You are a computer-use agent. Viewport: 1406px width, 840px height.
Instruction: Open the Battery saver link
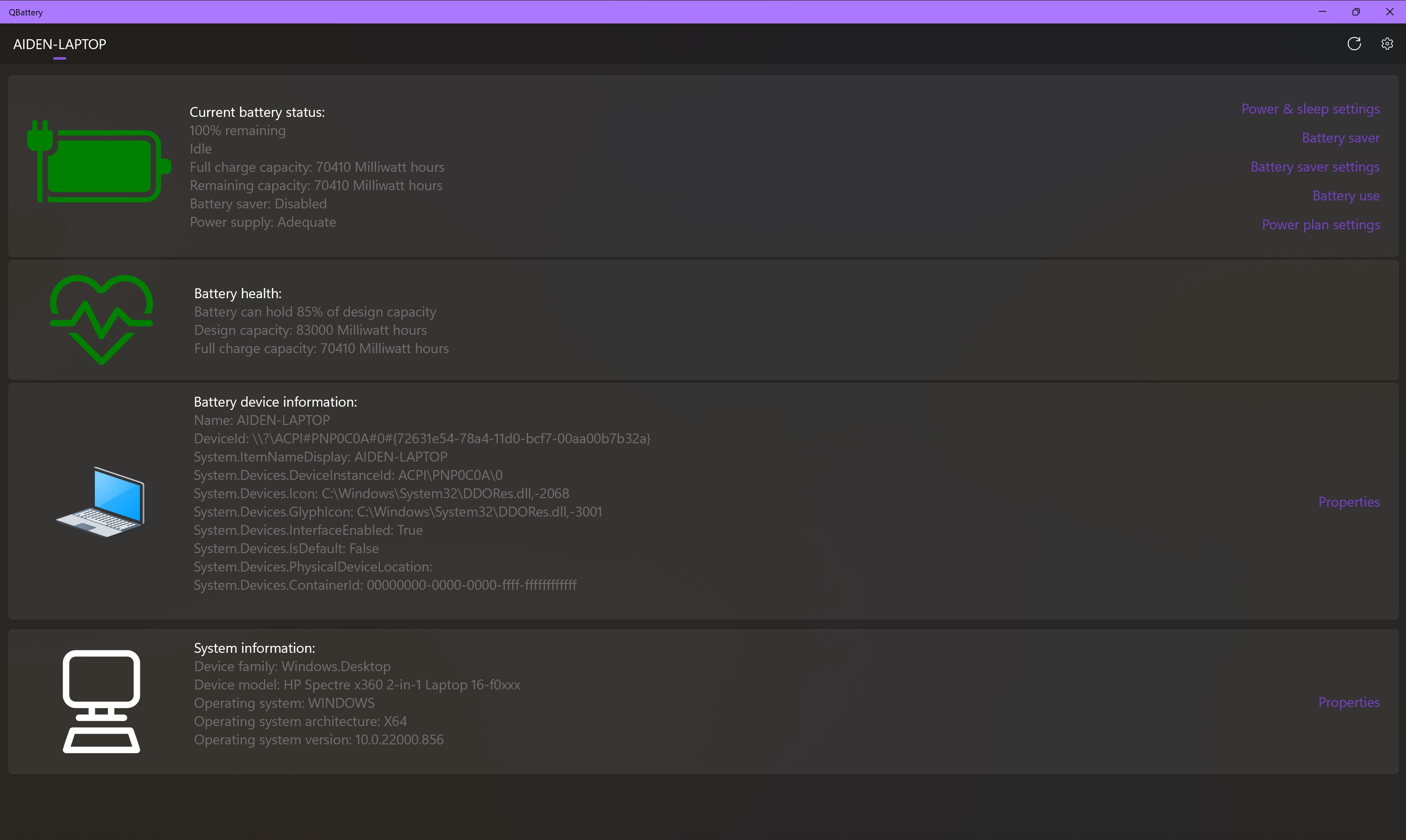pos(1340,137)
